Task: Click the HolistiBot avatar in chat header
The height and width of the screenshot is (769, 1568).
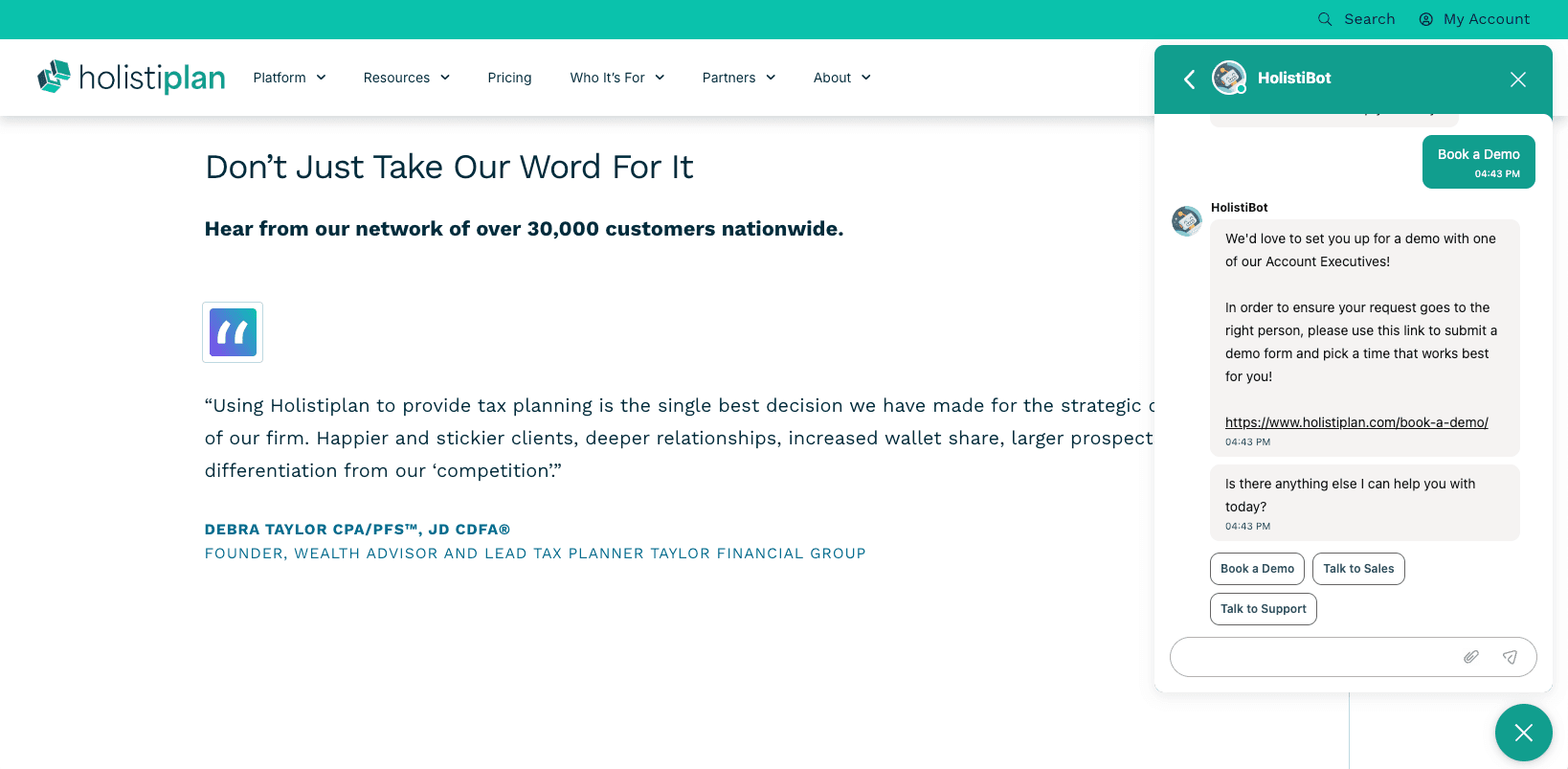Action: (x=1229, y=78)
